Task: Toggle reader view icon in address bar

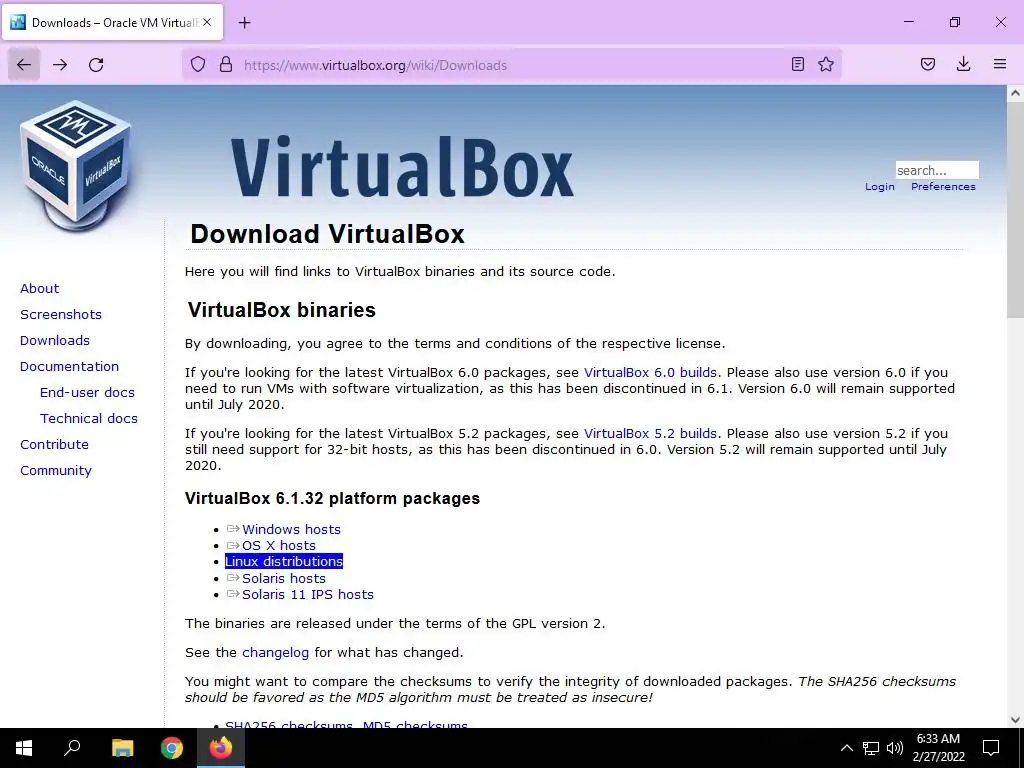Action: (797, 64)
